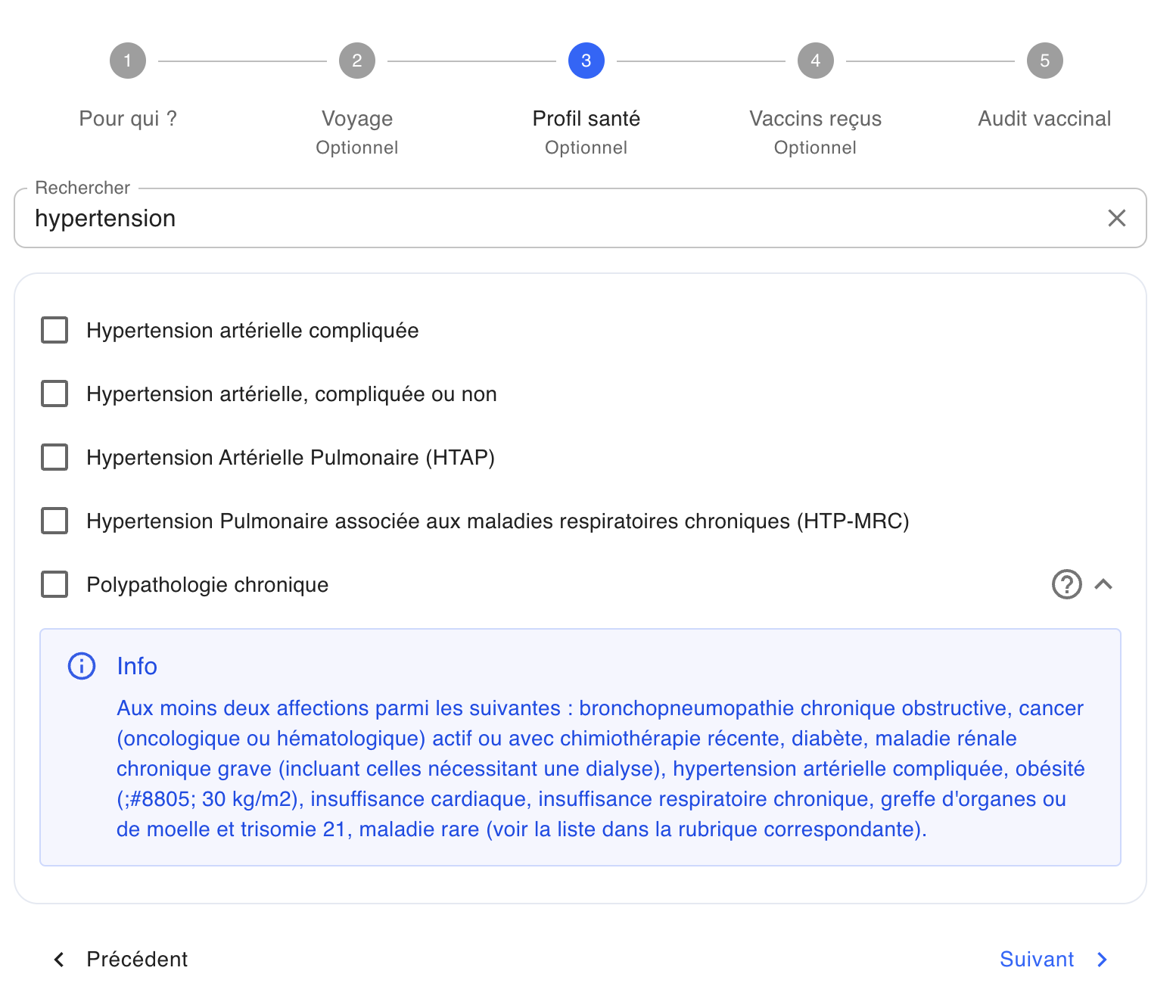Click the Précédent button
Viewport: 1176px width, 1008px height.
tap(121, 960)
